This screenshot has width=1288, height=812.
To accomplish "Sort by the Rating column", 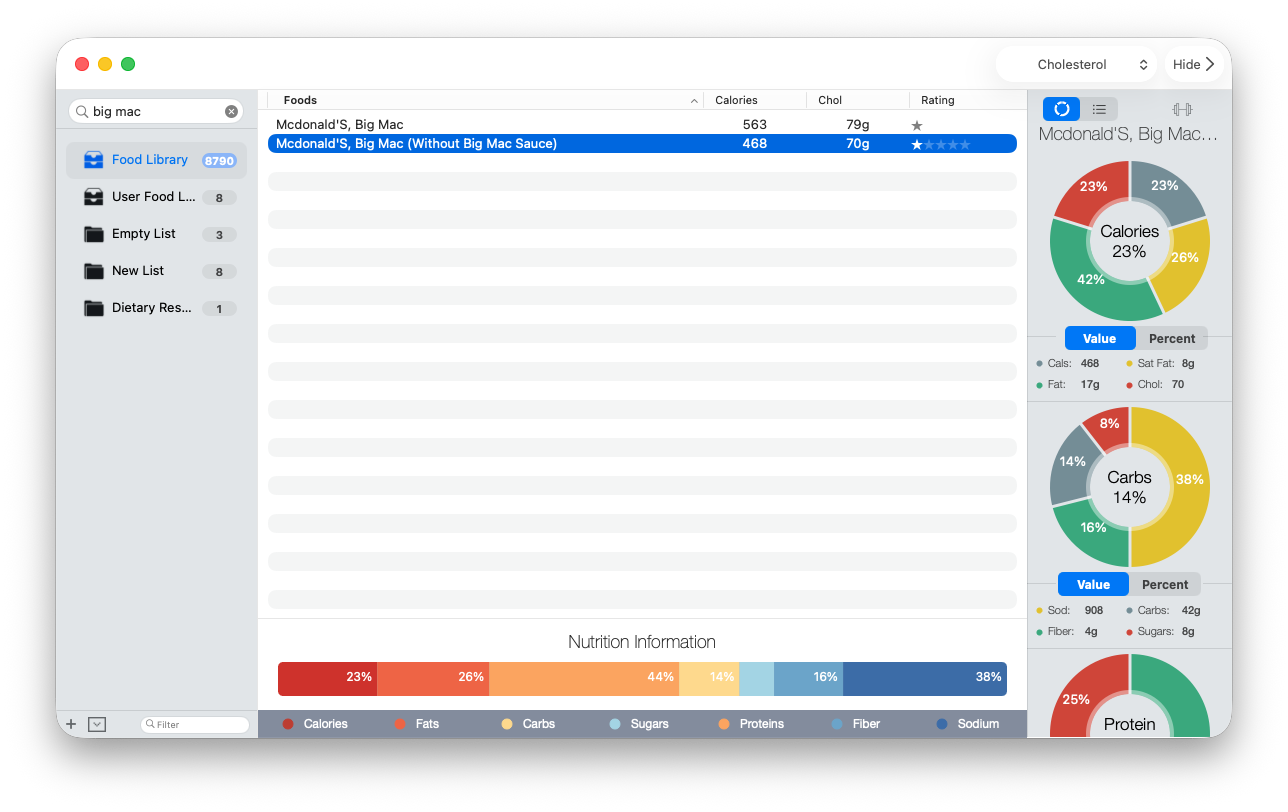I will click(968, 100).
